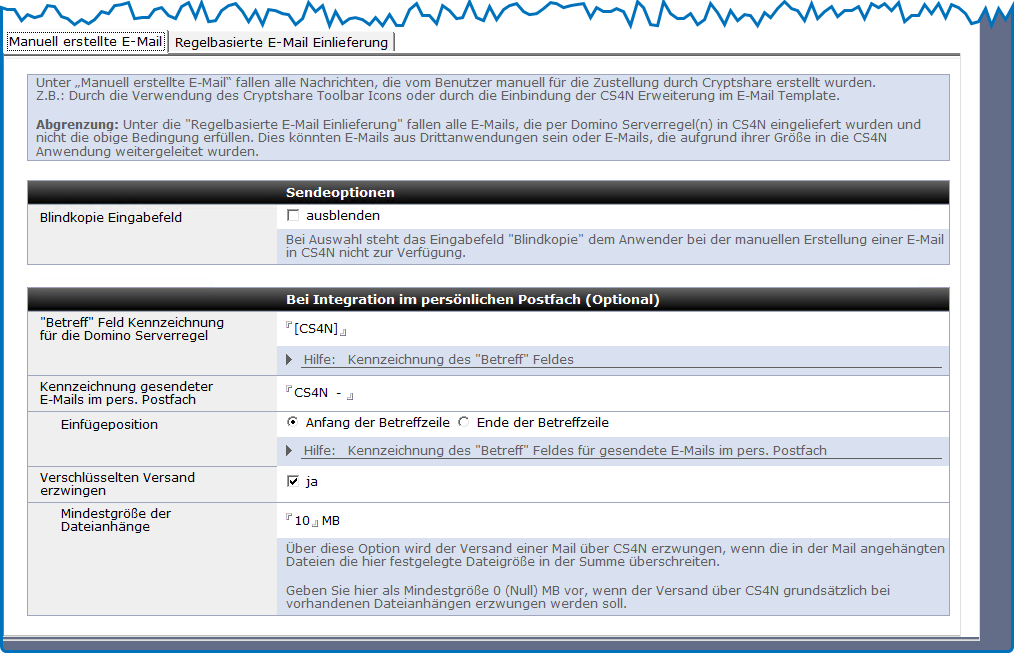Screen dimensions: 1014x653
Task: Select the Anfang der Betreffzeile radio button
Action: point(292,422)
